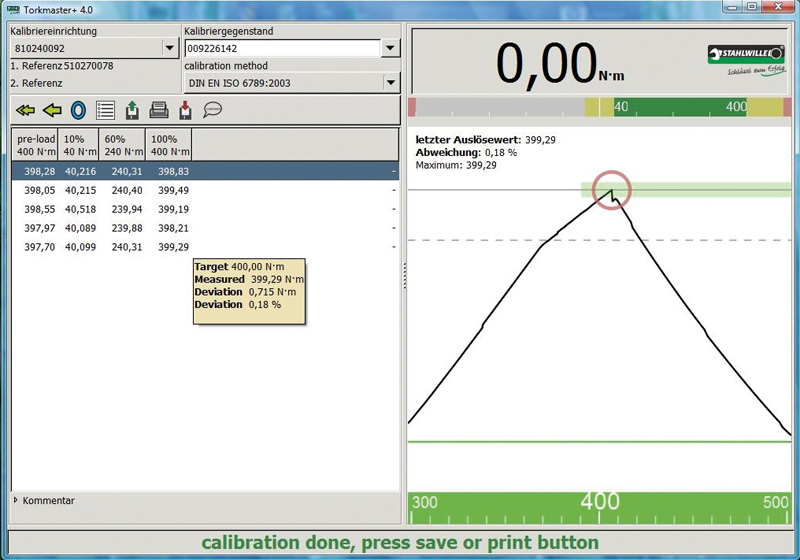Viewport: 800px width, 560px height.
Task: Open the Kalibriereinrichtung dropdown
Action: click(169, 48)
